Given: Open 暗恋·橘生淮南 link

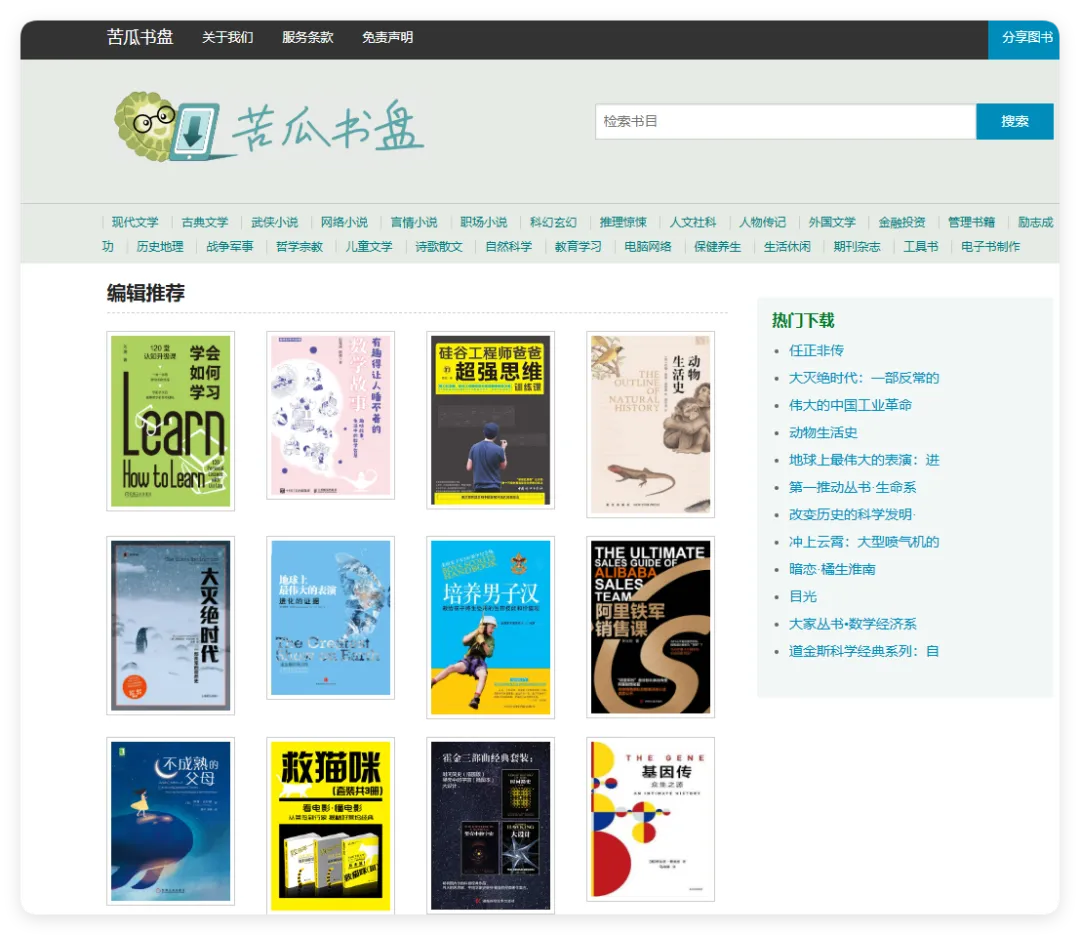Looking at the screenshot, I should click(832, 569).
